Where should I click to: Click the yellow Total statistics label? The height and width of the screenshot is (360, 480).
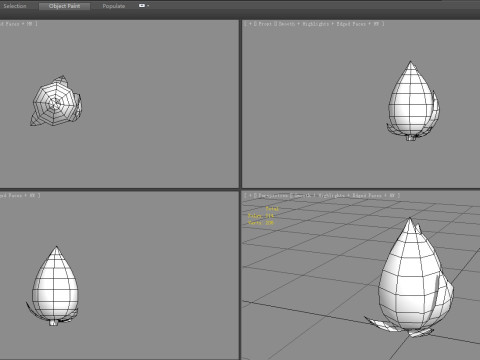272,209
